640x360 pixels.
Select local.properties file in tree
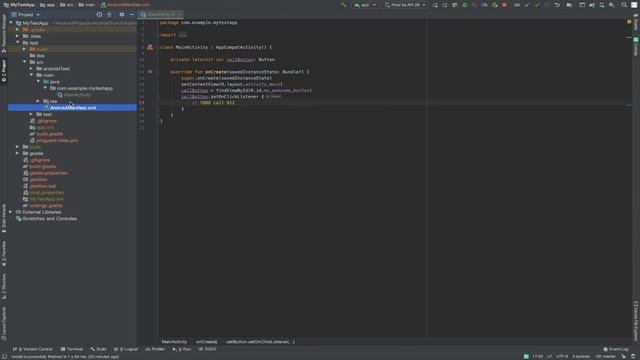point(43,193)
